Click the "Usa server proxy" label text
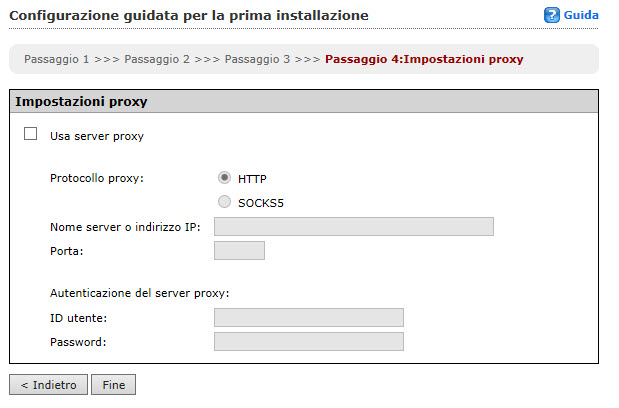Screen dimensions: 619x408 [x=97, y=136]
